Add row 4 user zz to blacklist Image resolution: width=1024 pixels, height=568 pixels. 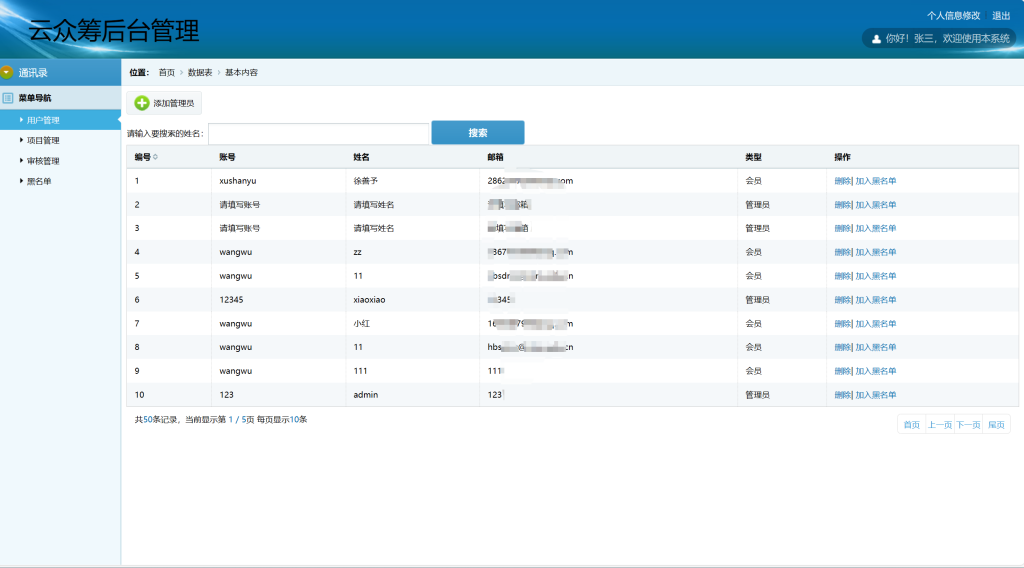coord(876,252)
